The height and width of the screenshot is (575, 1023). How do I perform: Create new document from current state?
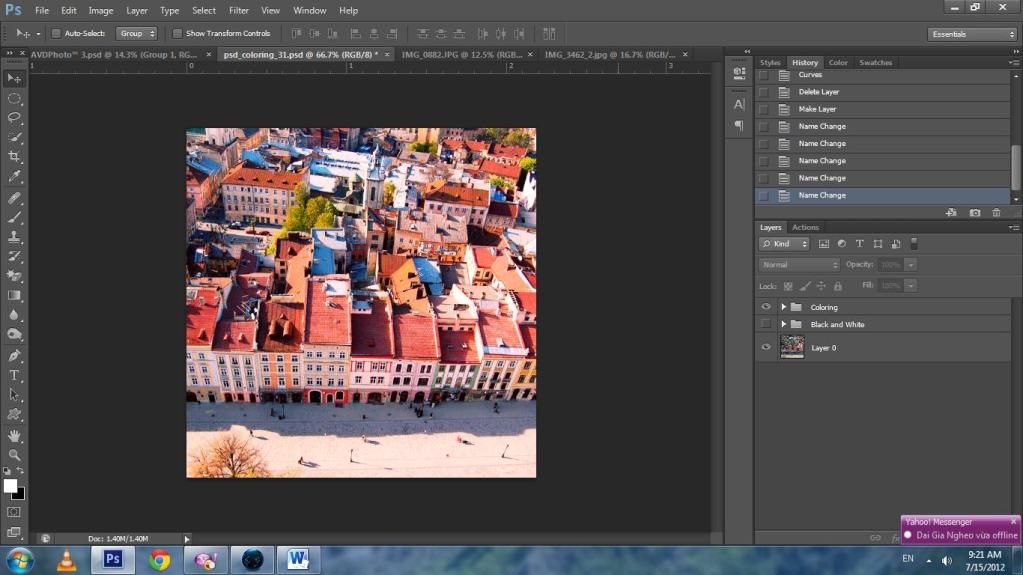coord(951,213)
